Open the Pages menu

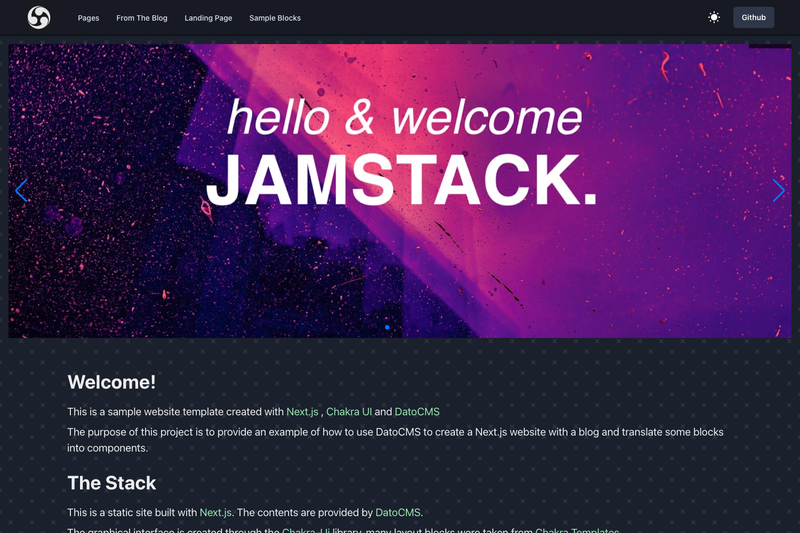(x=88, y=18)
